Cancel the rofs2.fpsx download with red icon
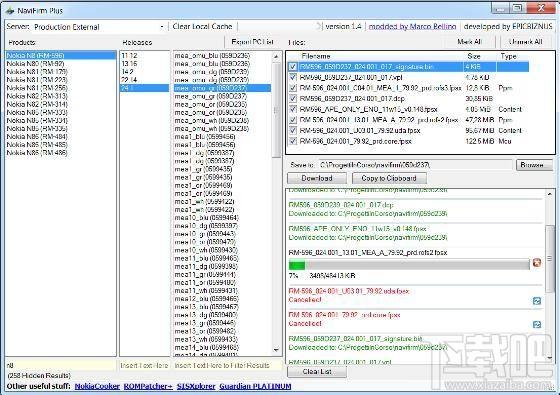Viewport: 560px width, 395px height. (x=536, y=263)
